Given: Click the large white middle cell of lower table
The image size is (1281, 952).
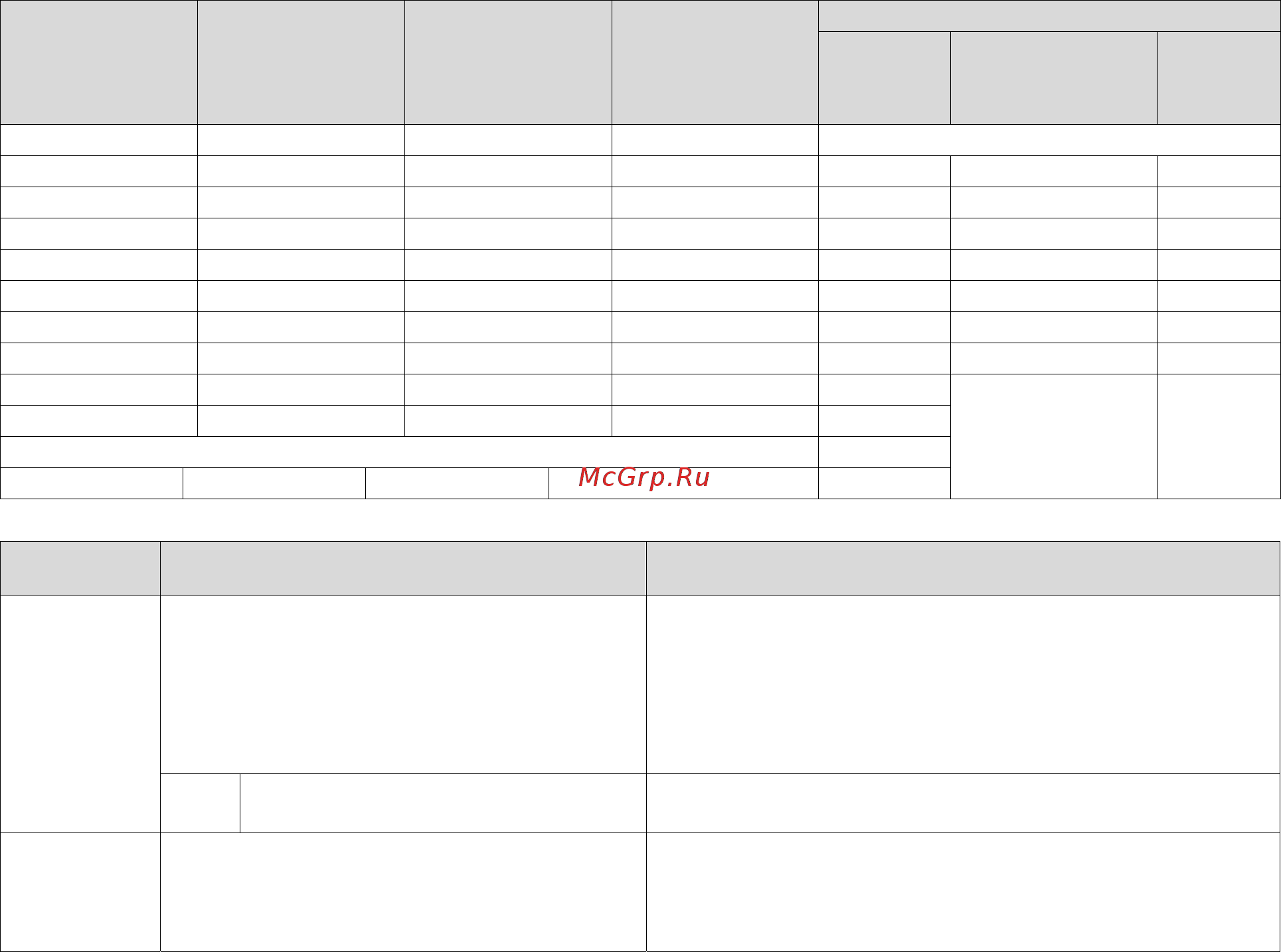Looking at the screenshot, I should click(403, 684).
